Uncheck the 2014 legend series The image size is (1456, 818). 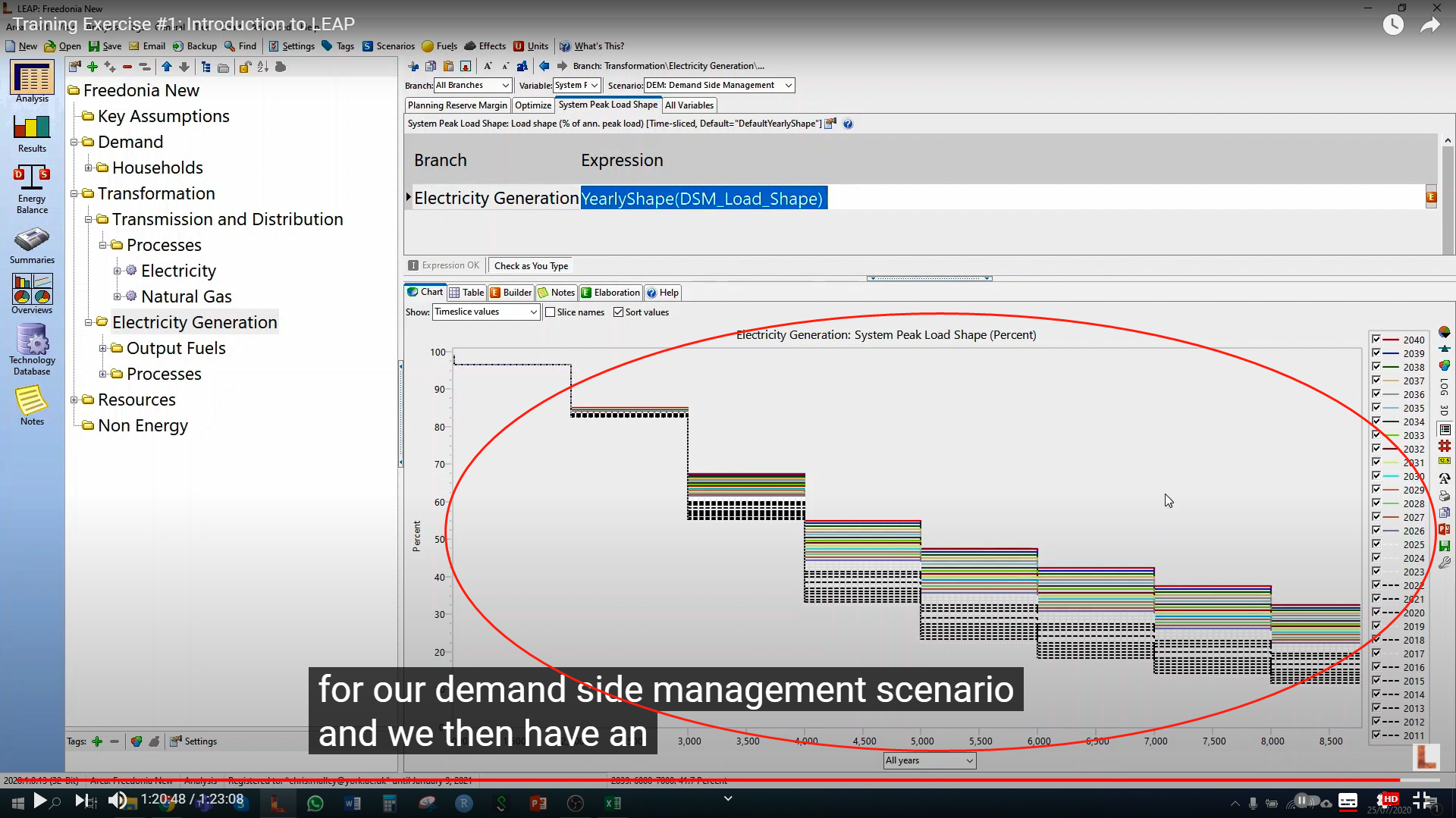[x=1376, y=694]
